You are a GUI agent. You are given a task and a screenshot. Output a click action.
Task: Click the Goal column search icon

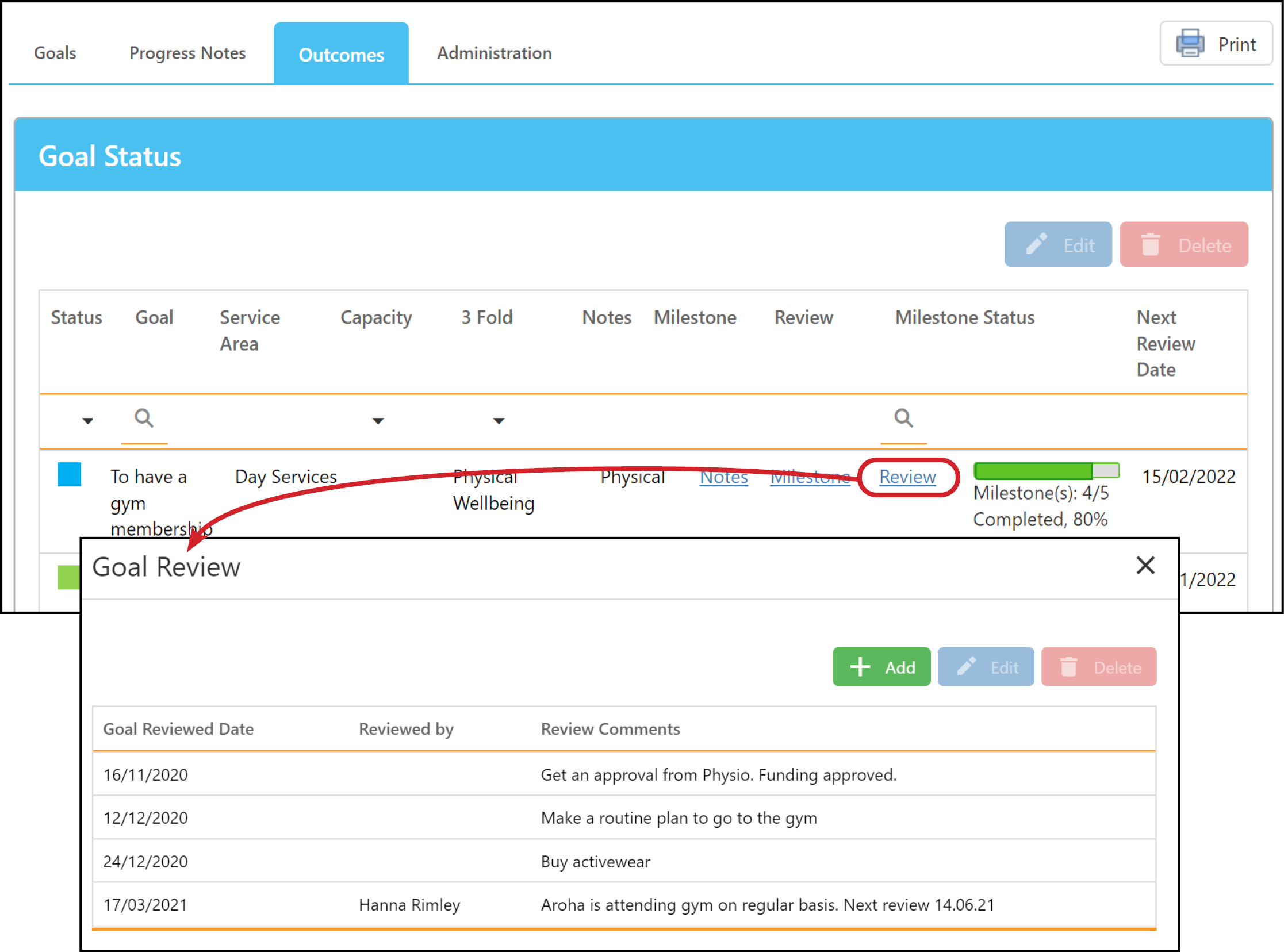[144, 418]
